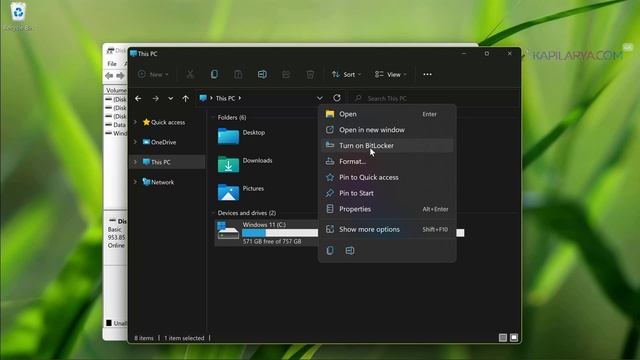Open the Recycle Bin desktop icon
640x360 pixels.
18,16
